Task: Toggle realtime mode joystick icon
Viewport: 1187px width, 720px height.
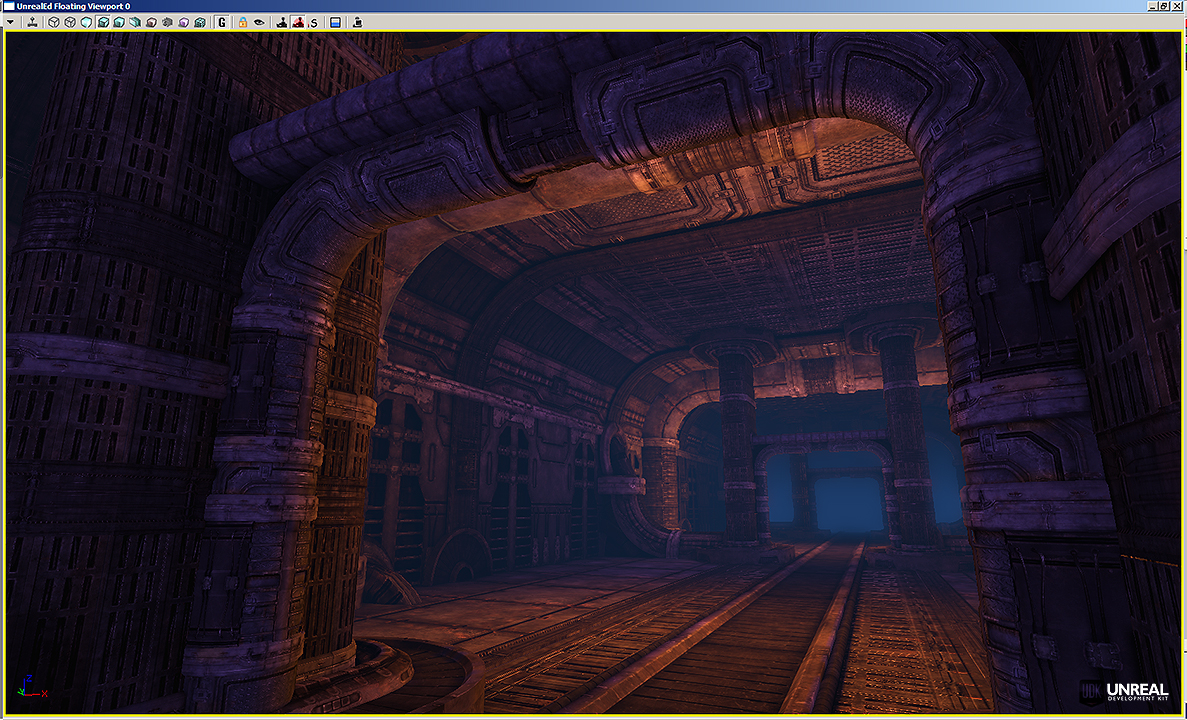Action: [33, 22]
